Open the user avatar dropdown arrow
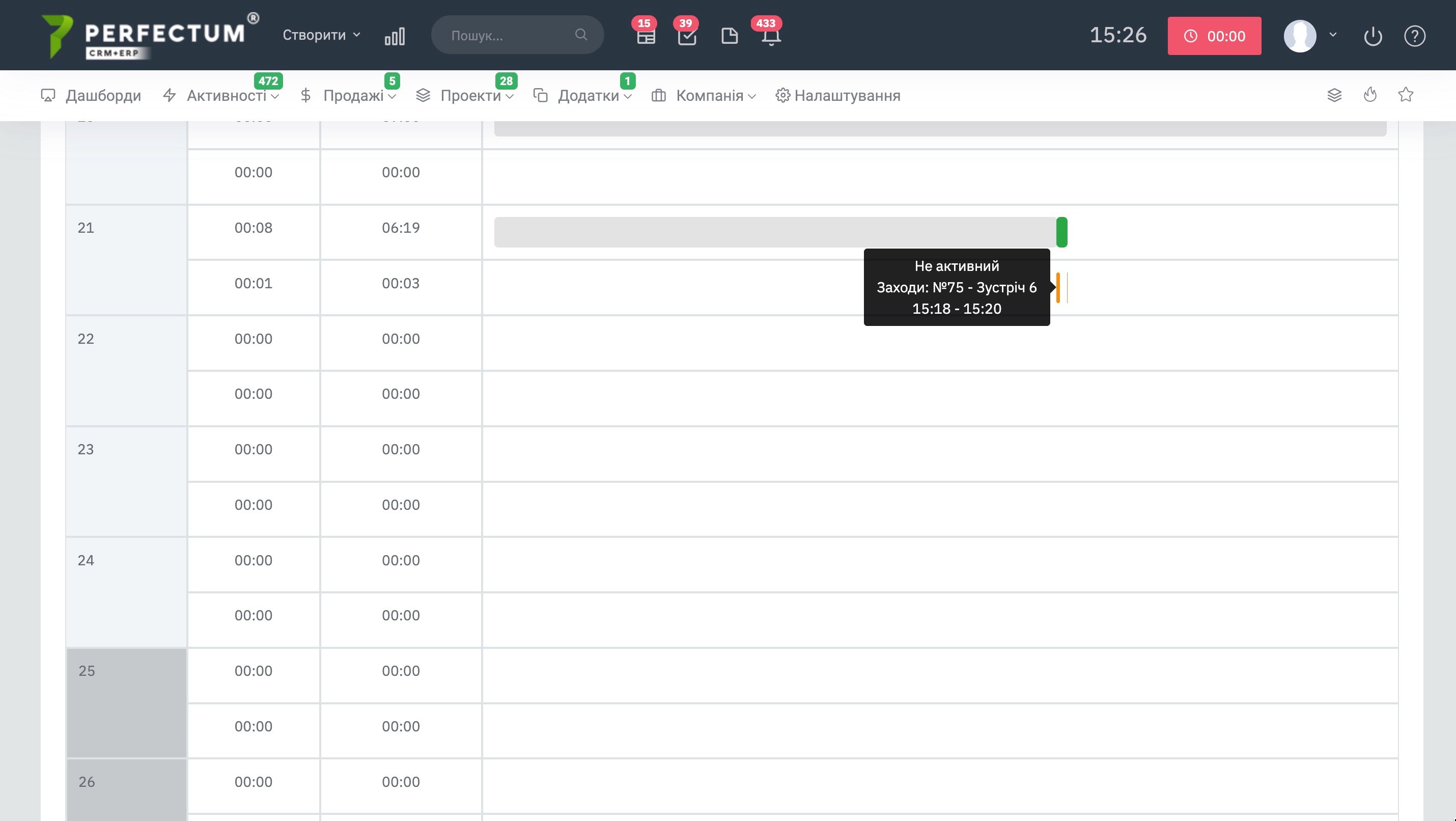Image resolution: width=1456 pixels, height=821 pixels. pos(1333,35)
